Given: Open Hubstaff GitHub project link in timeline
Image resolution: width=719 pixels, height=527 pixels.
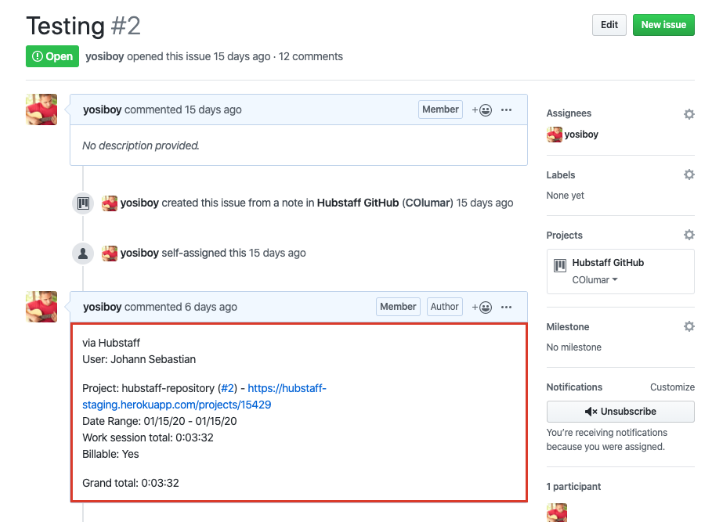Looking at the screenshot, I should tap(358, 203).
